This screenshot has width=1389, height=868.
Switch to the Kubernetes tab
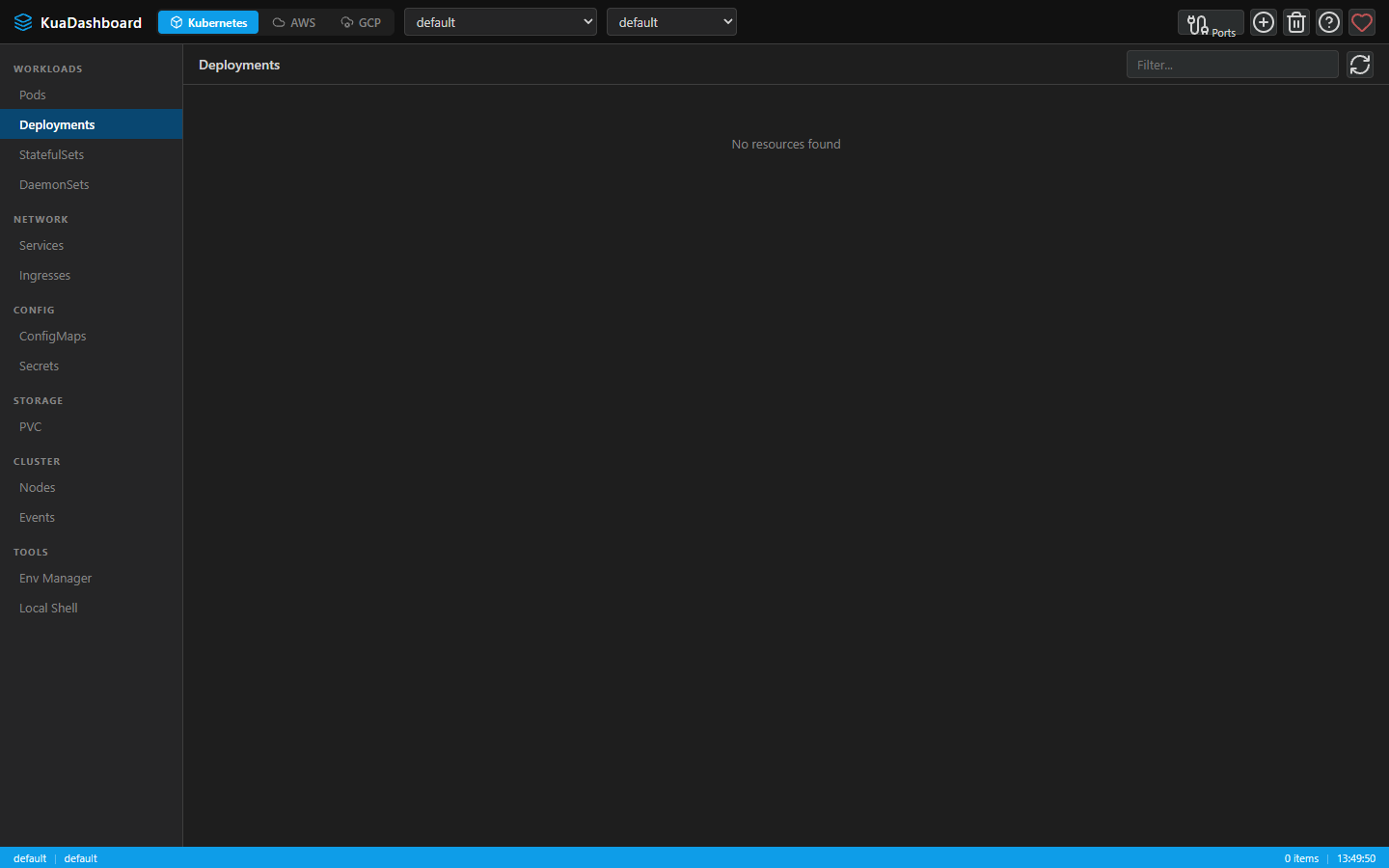(208, 22)
